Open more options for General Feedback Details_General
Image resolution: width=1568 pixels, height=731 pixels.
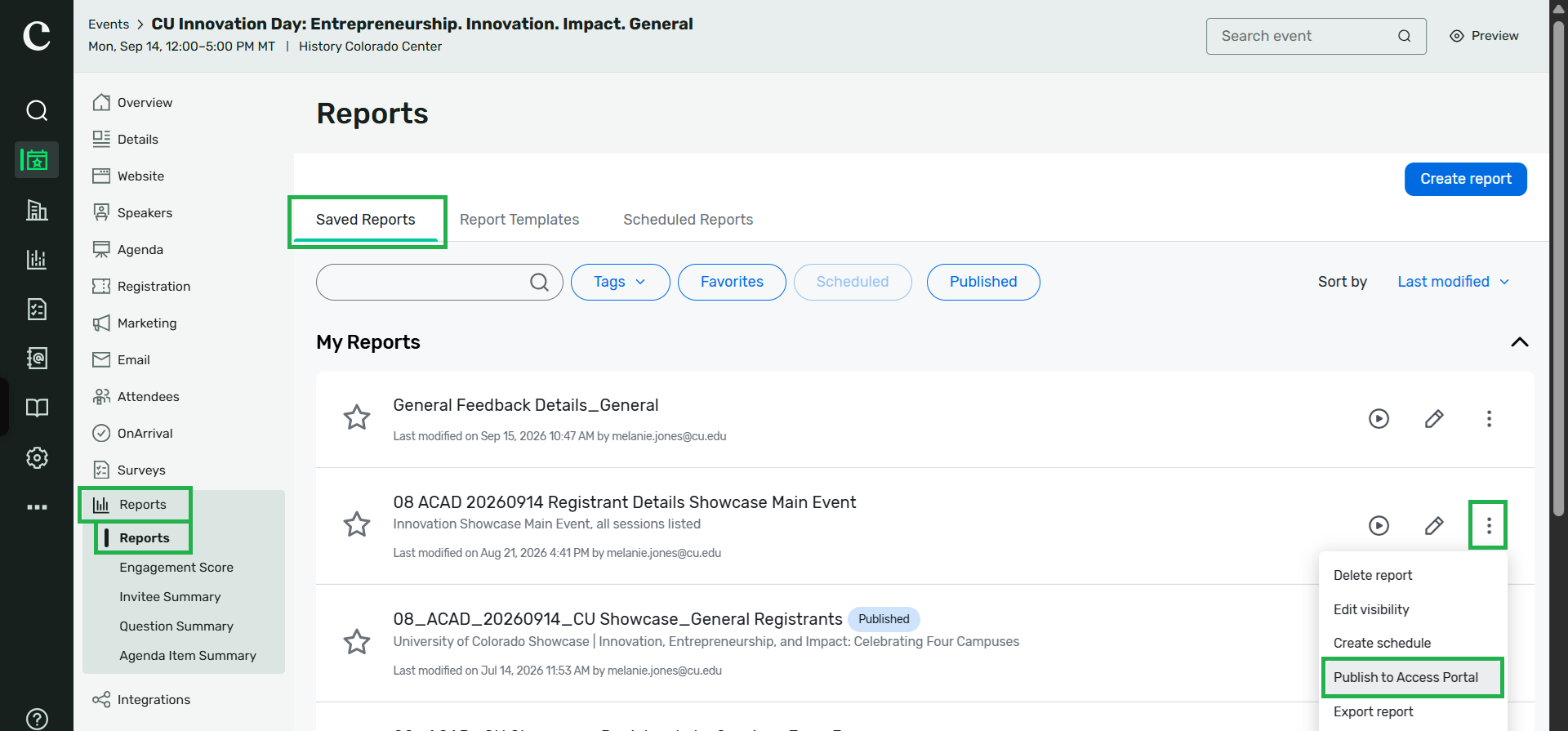pyautogui.click(x=1489, y=419)
